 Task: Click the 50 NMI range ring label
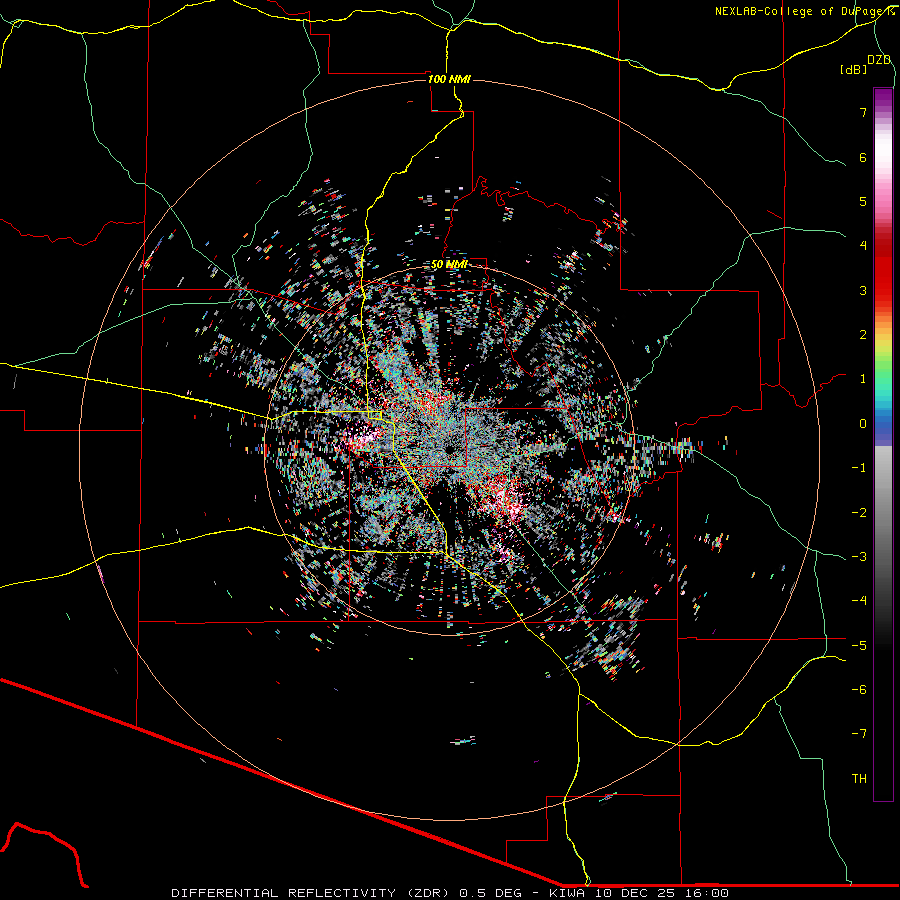449,265
